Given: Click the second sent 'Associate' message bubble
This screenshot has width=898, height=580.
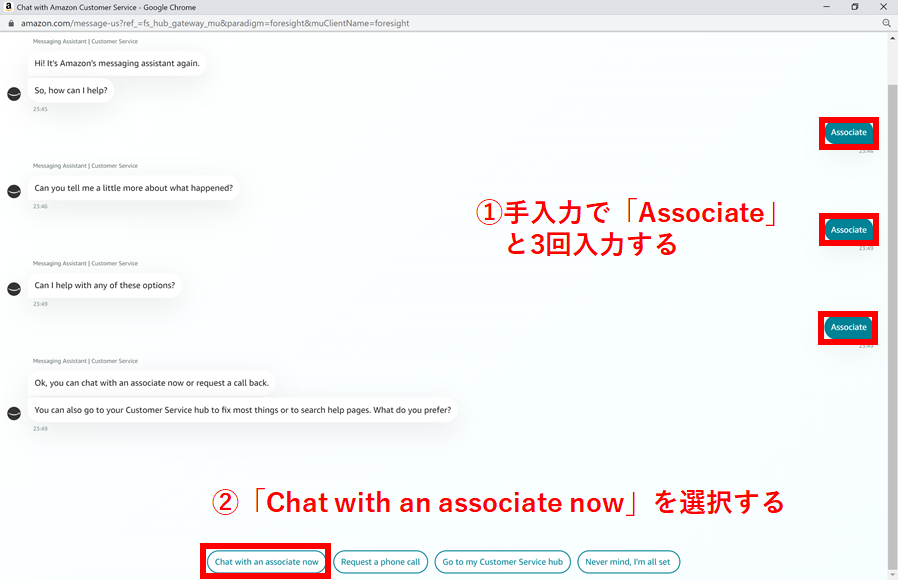Looking at the screenshot, I should (849, 230).
